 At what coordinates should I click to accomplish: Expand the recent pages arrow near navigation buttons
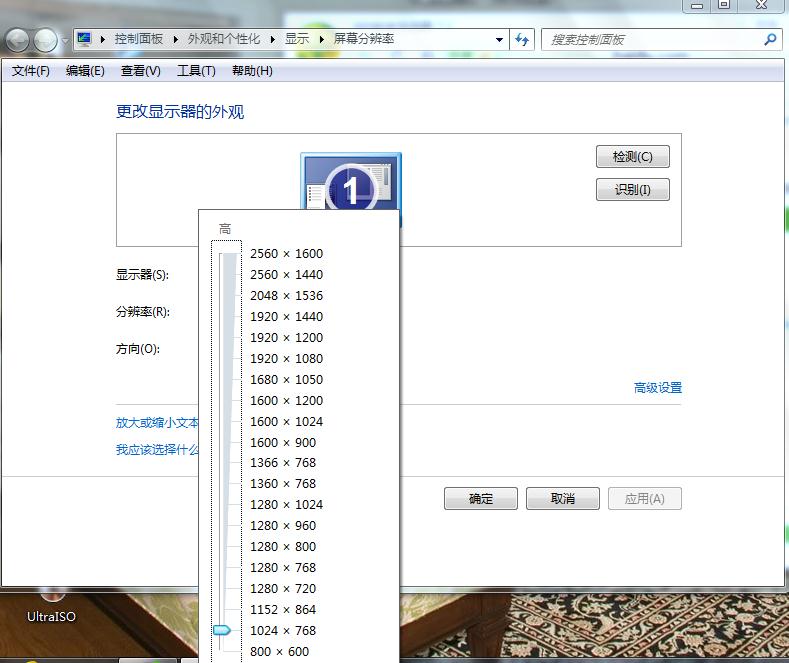(x=65, y=40)
